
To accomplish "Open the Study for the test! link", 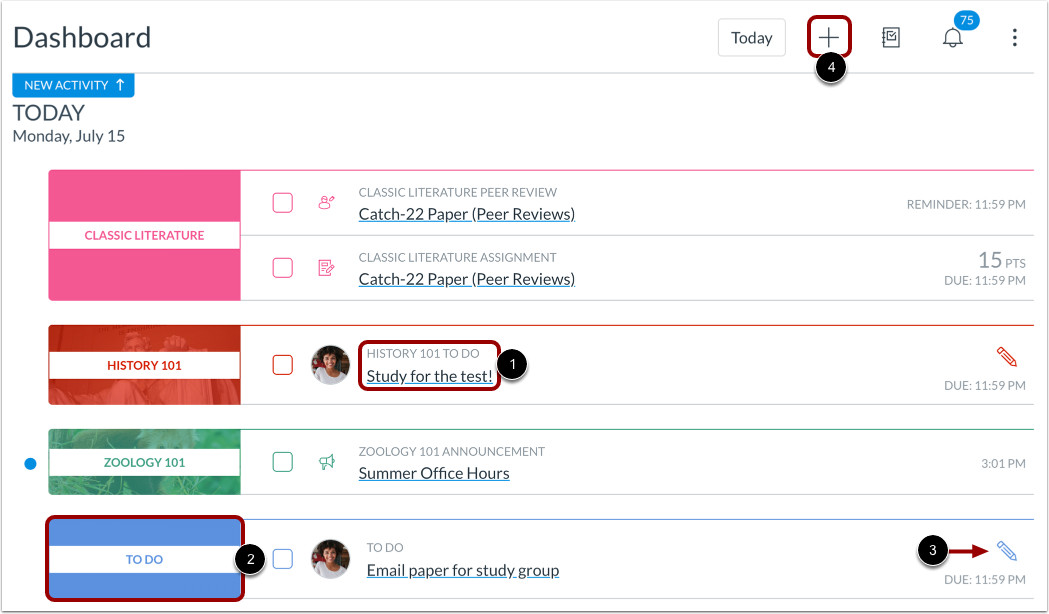I will 430,376.
